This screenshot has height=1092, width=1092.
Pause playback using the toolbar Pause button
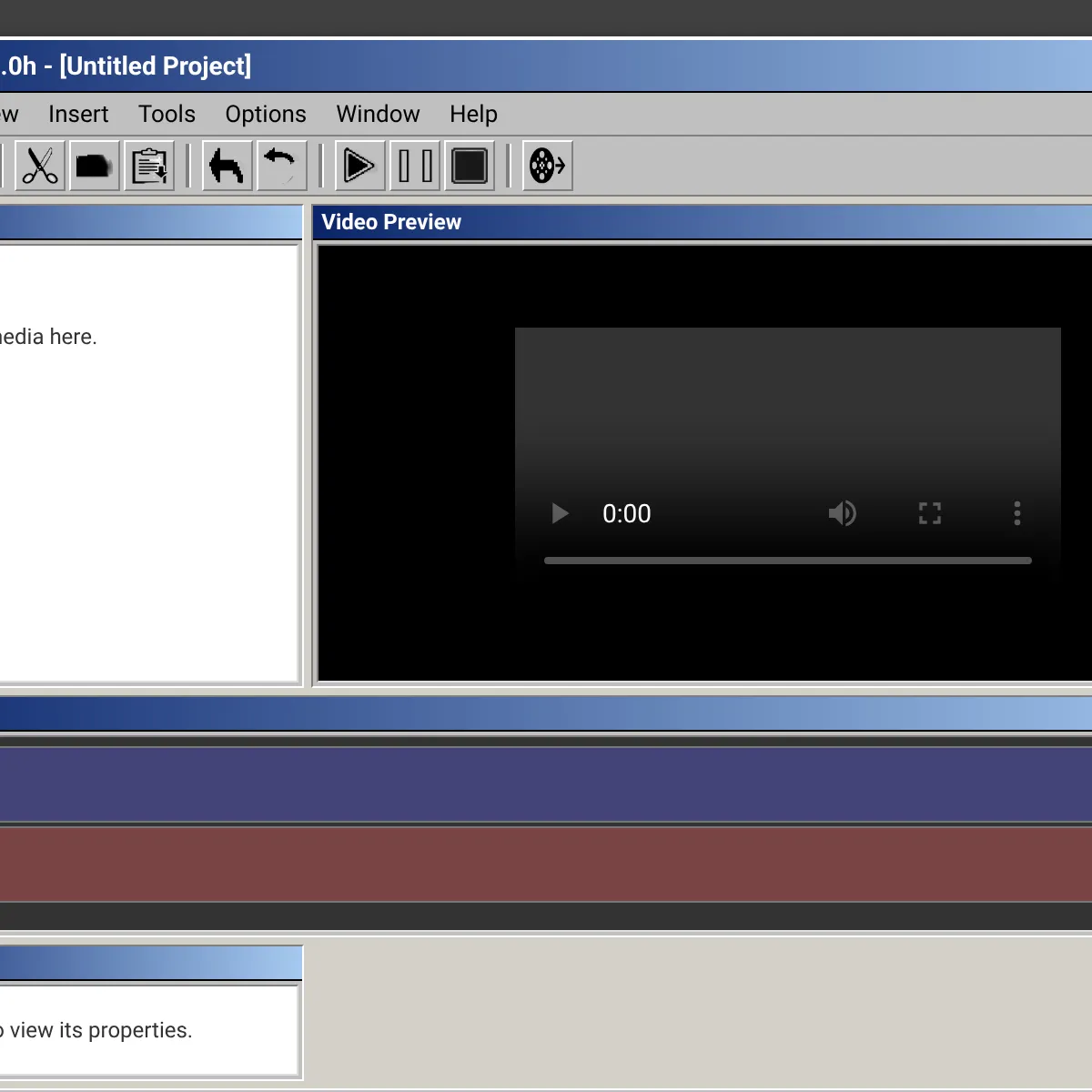pyautogui.click(x=415, y=166)
